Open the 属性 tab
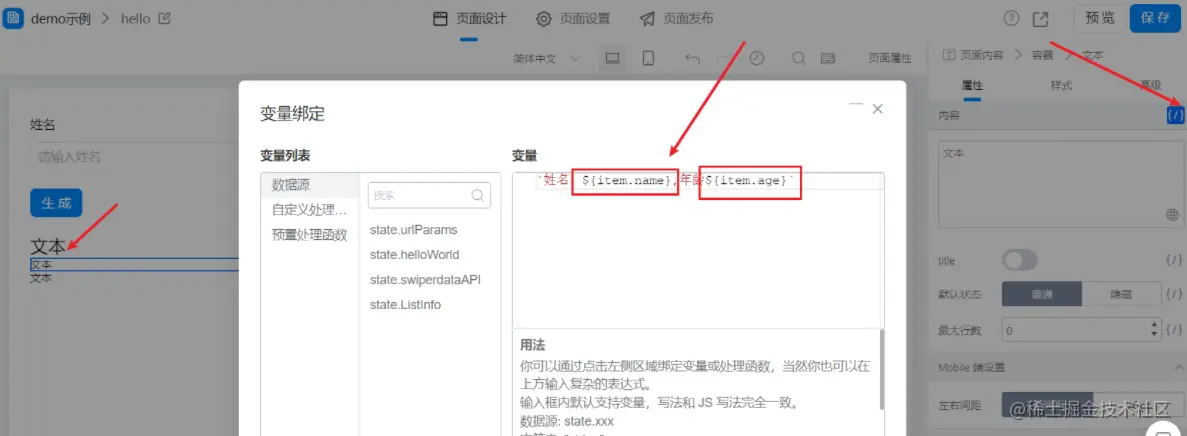 pyautogui.click(x=971, y=86)
